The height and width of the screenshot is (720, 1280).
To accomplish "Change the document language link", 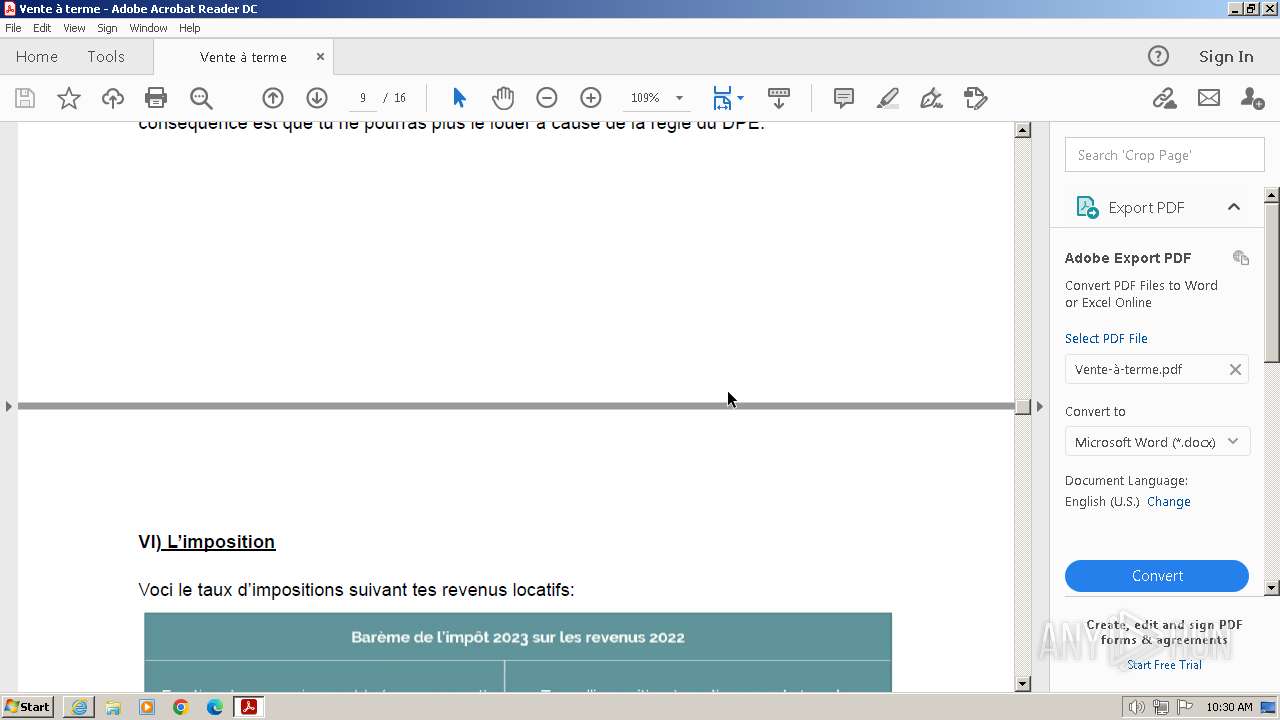I will coord(1169,502).
